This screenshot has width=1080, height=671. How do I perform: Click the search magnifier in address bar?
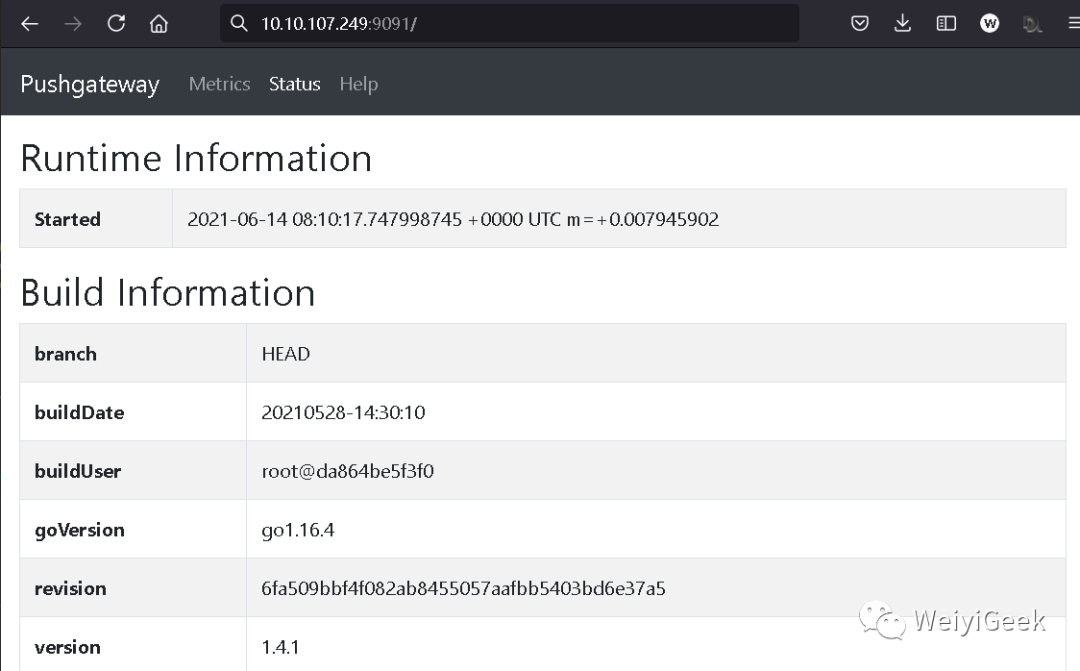[x=239, y=23]
